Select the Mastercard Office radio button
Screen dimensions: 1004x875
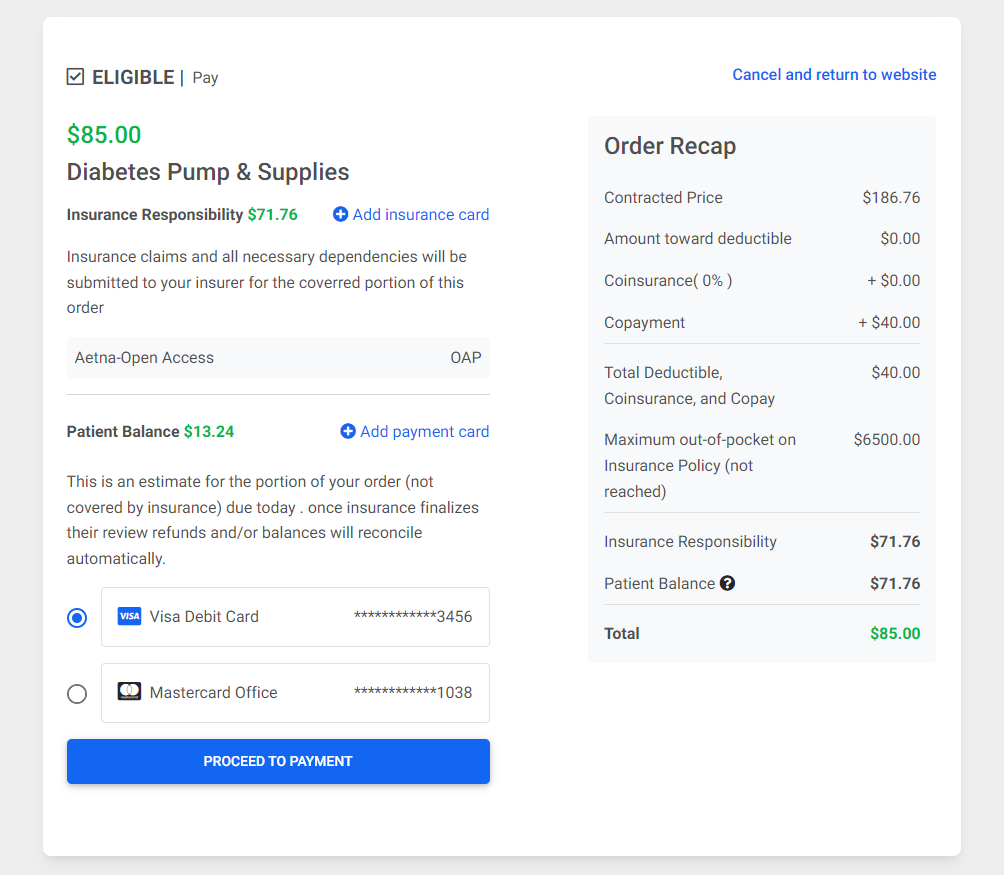[77, 693]
